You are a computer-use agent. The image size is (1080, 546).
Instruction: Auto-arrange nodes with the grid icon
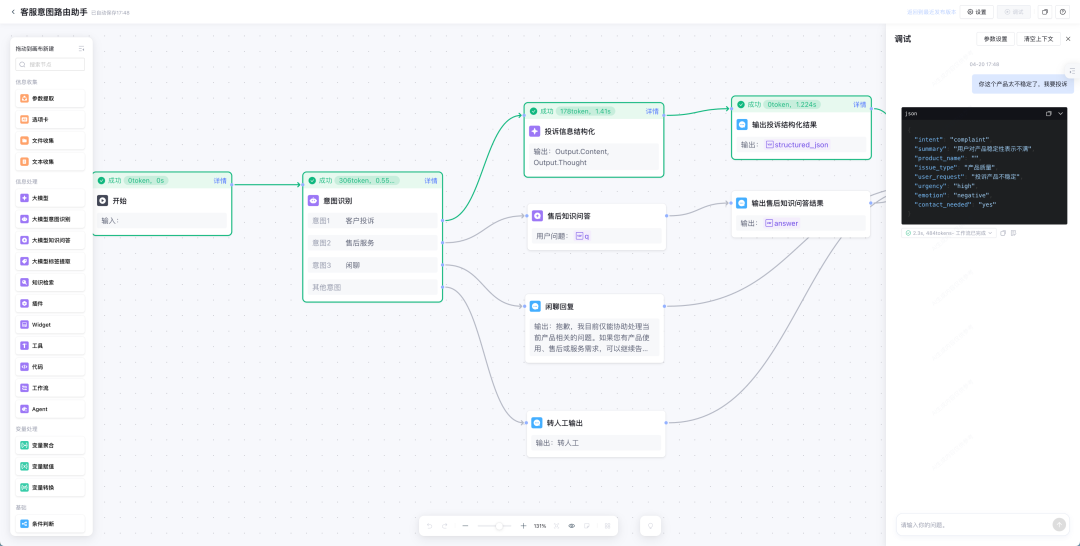[x=608, y=525]
